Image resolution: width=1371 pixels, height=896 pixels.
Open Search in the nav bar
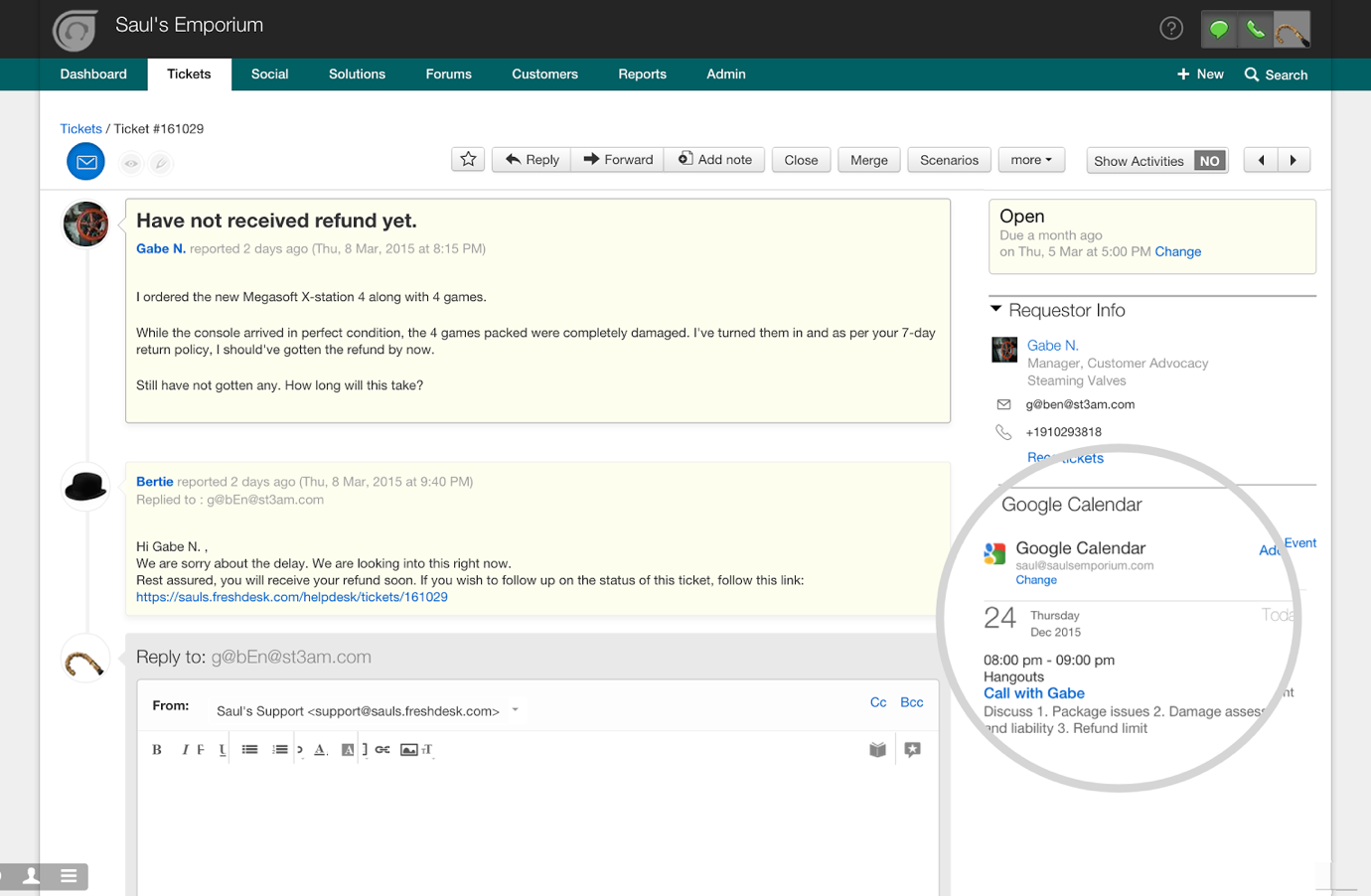coord(1276,75)
